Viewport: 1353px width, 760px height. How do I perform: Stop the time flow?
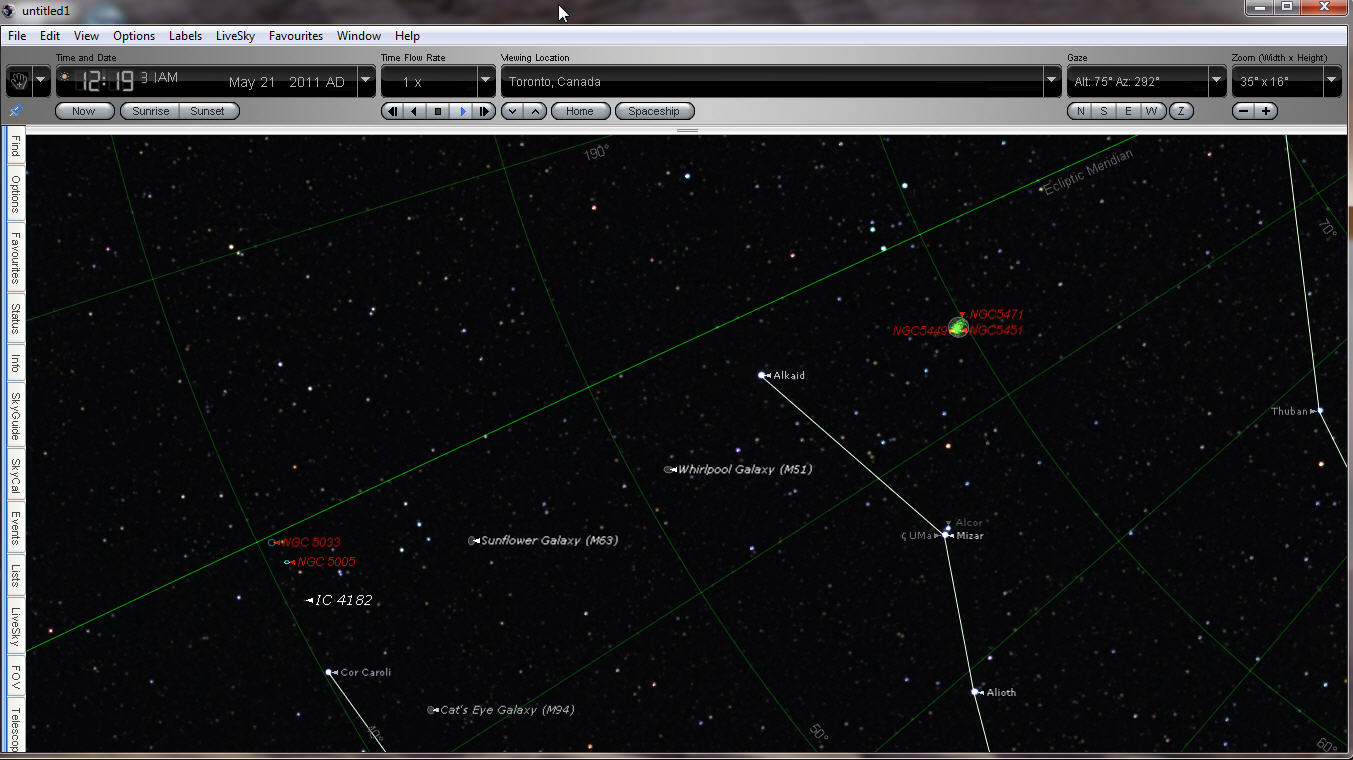[438, 111]
